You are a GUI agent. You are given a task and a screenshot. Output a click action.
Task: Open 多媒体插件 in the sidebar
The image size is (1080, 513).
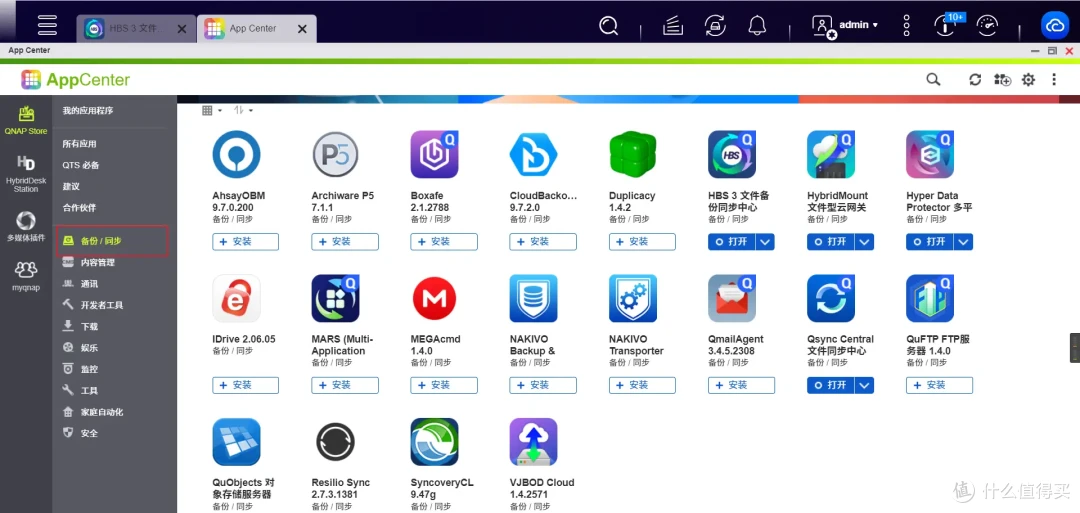(26, 227)
